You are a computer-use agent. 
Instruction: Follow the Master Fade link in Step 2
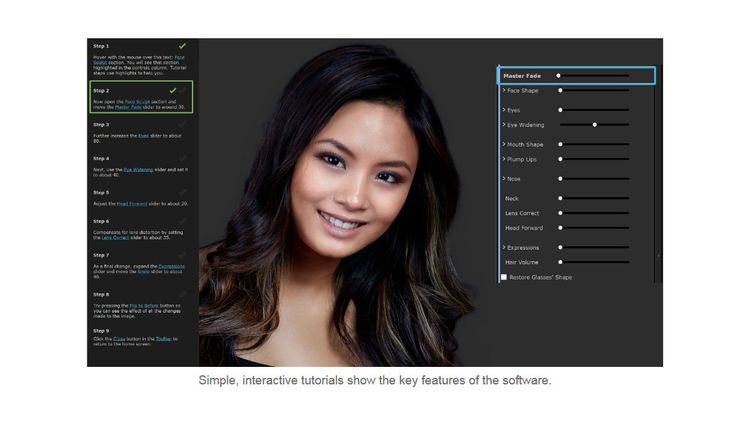128,107
